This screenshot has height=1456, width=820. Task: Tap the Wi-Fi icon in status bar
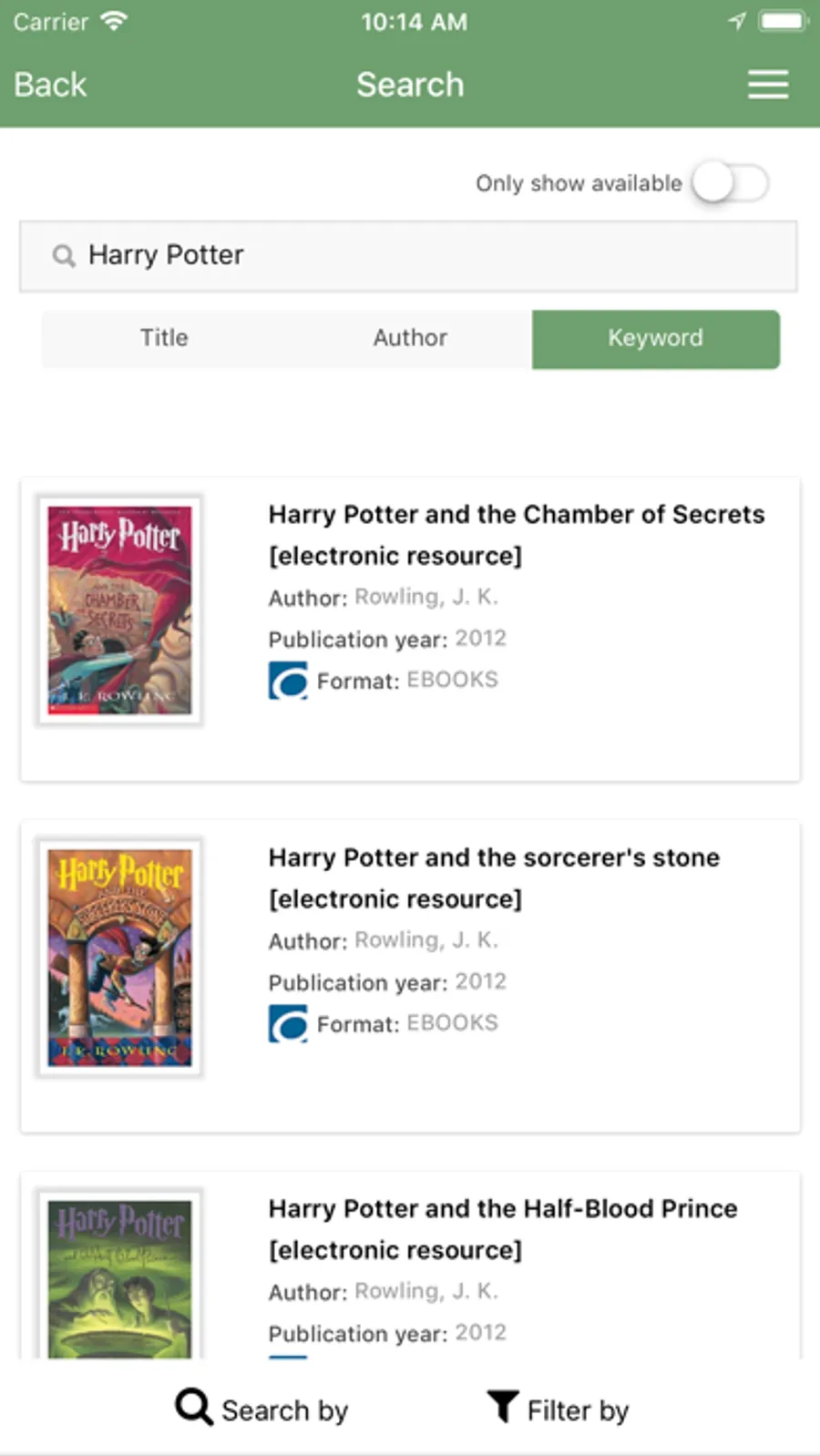click(x=114, y=21)
